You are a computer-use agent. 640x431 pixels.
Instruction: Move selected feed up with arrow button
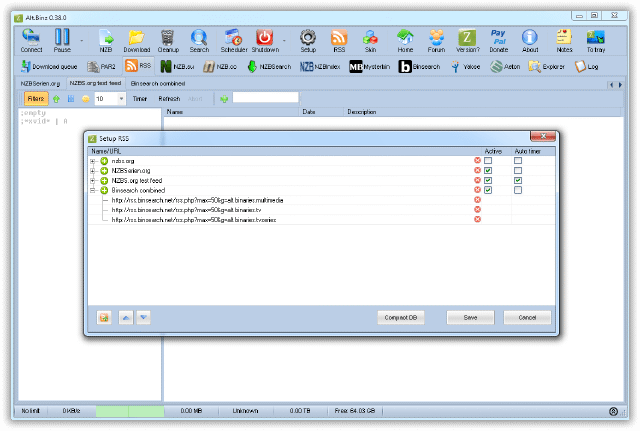126,318
